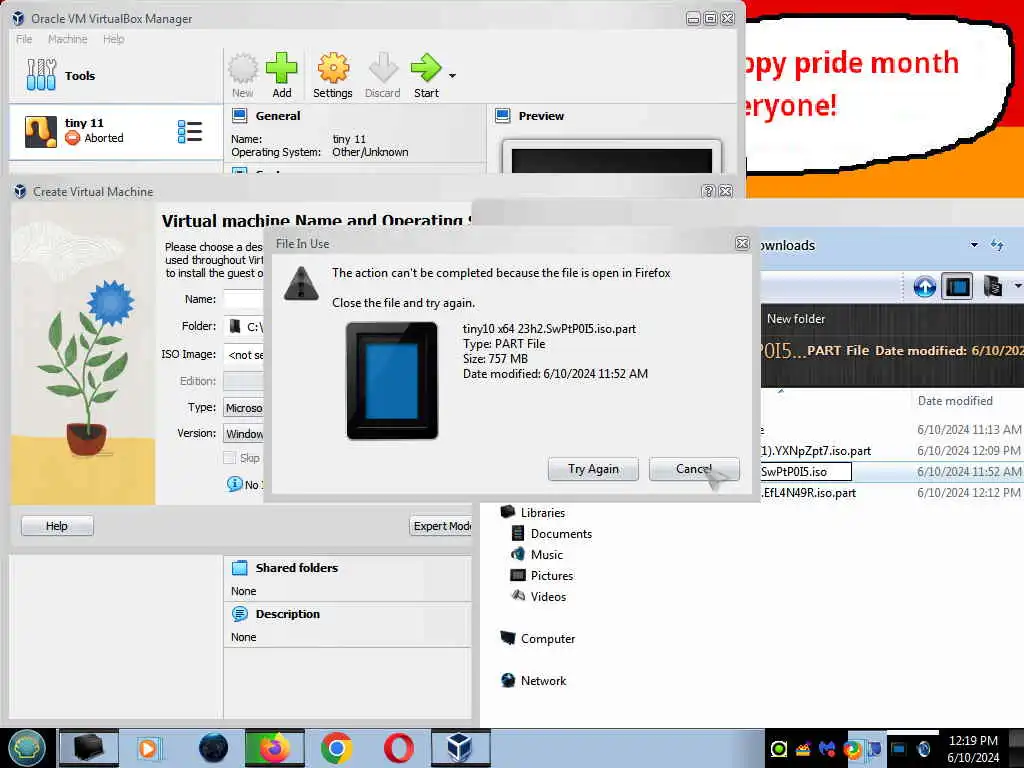Open the Type dropdown showing Microsoft
Viewport: 1024px width, 768px height.
244,408
